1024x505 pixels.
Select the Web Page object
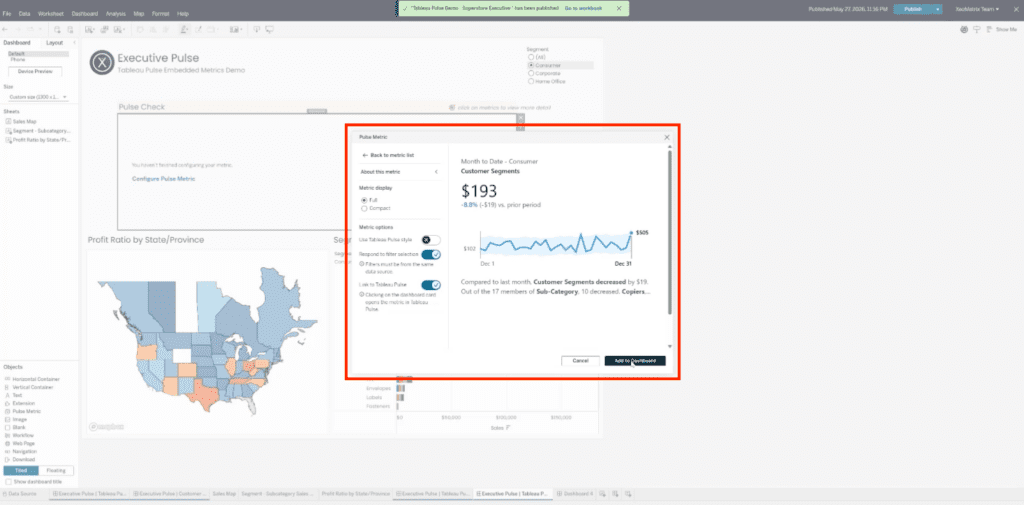click(20, 444)
